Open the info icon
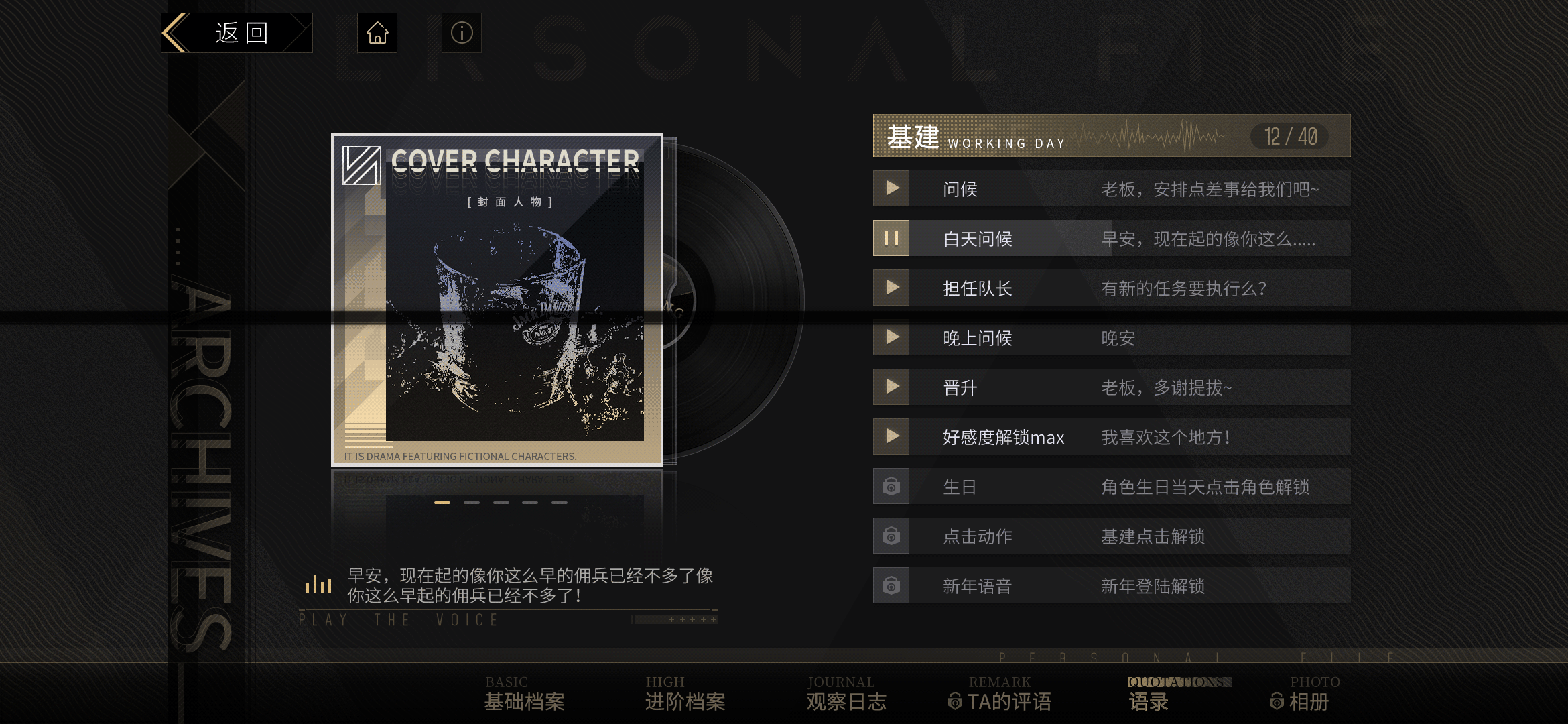This screenshot has height=724, width=1568. (462, 33)
